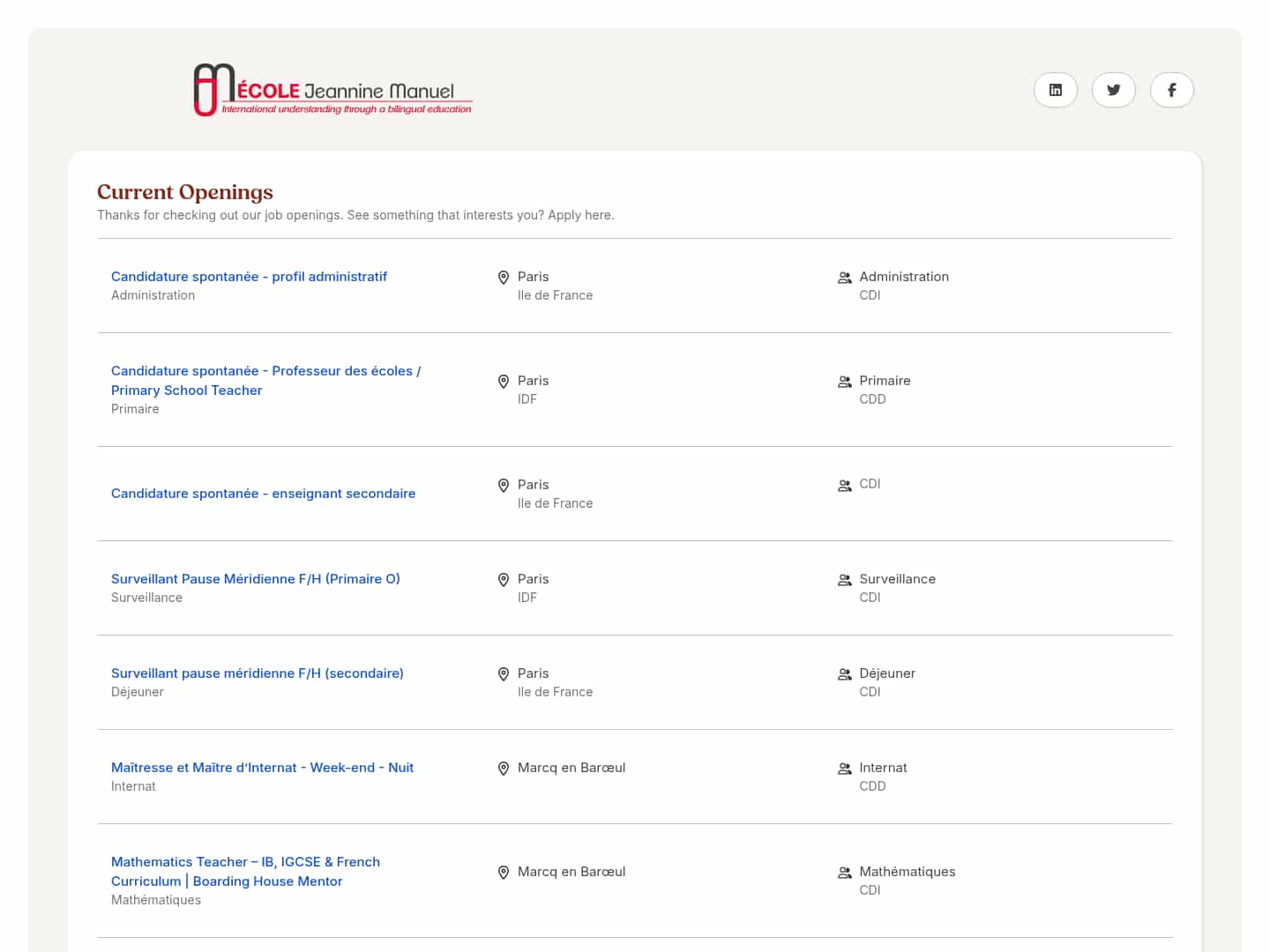View Surveillant pause méridienne (secondaire) opening

257,673
